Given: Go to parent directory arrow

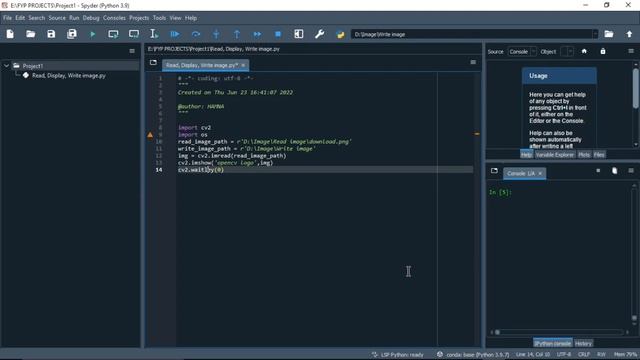Looking at the screenshot, I should coord(629,34).
